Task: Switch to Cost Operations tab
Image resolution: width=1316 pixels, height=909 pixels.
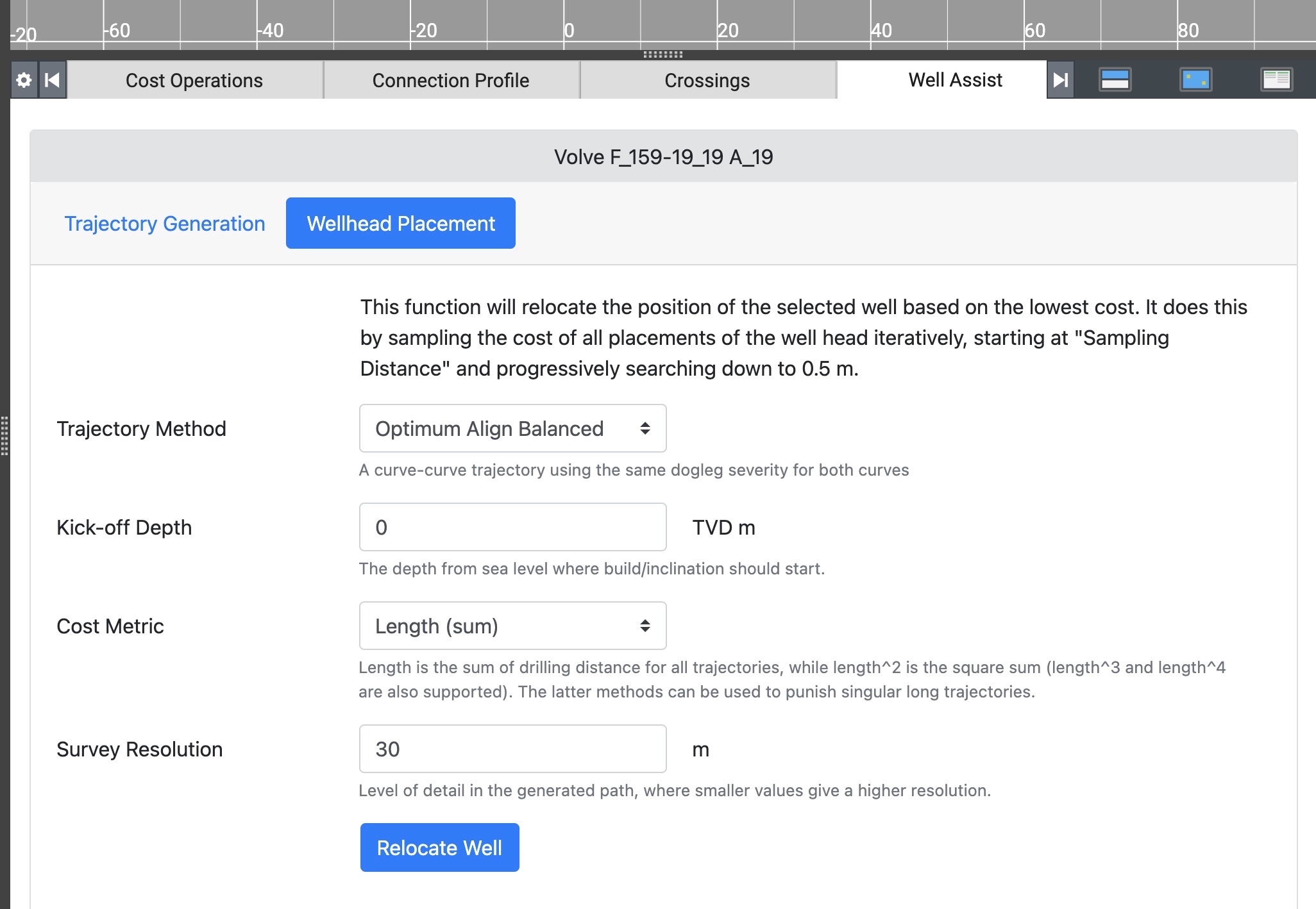Action: [x=195, y=80]
